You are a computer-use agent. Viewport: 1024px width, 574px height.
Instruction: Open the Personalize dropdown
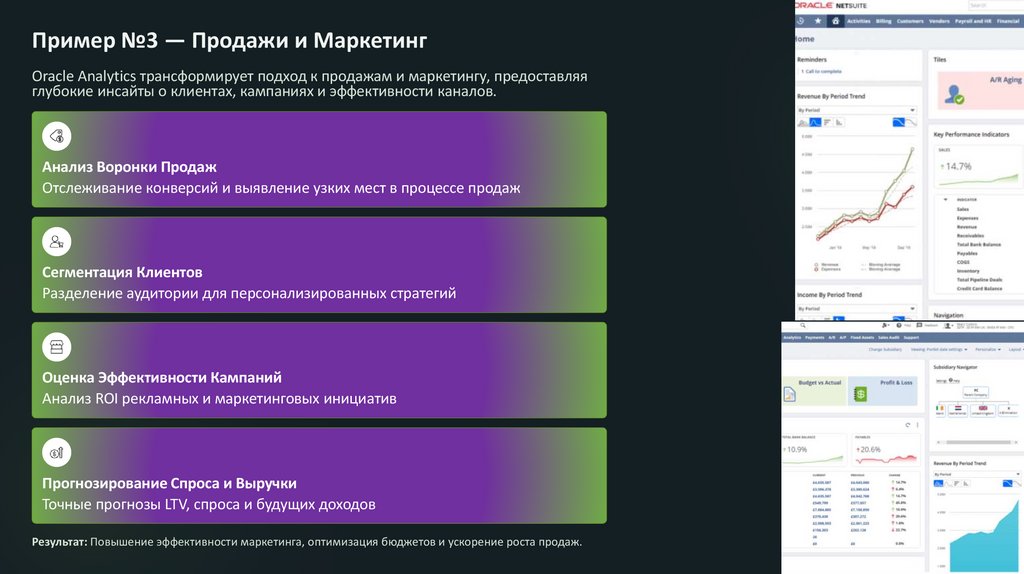click(x=987, y=349)
